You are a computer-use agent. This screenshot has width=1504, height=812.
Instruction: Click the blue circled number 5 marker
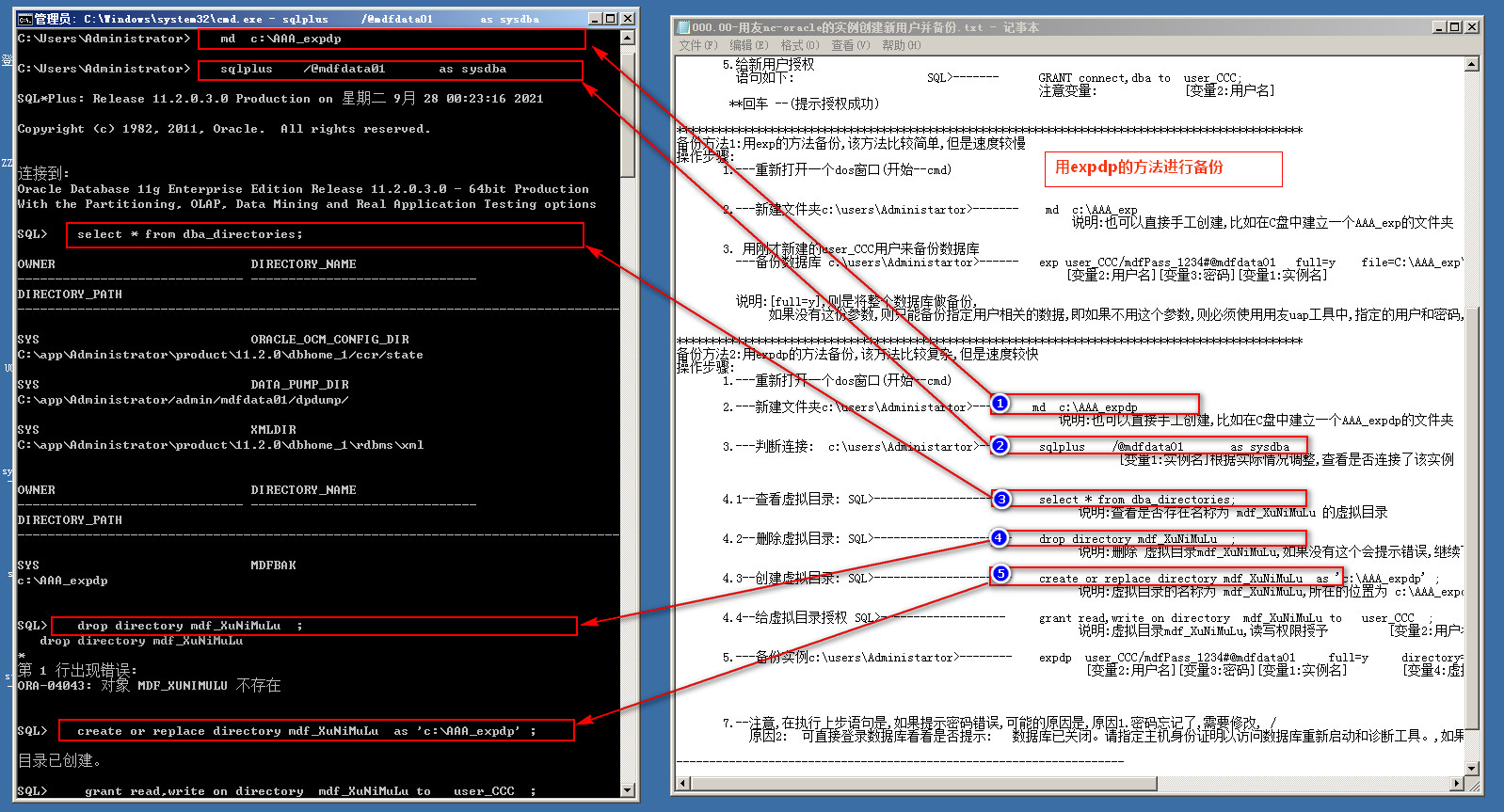point(1001,574)
